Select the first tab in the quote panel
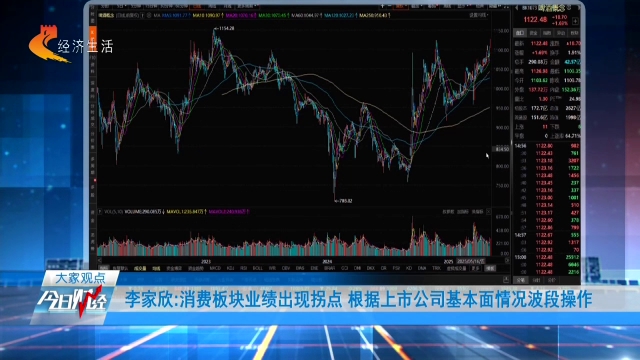This screenshot has height=360, width=640. pos(520,33)
